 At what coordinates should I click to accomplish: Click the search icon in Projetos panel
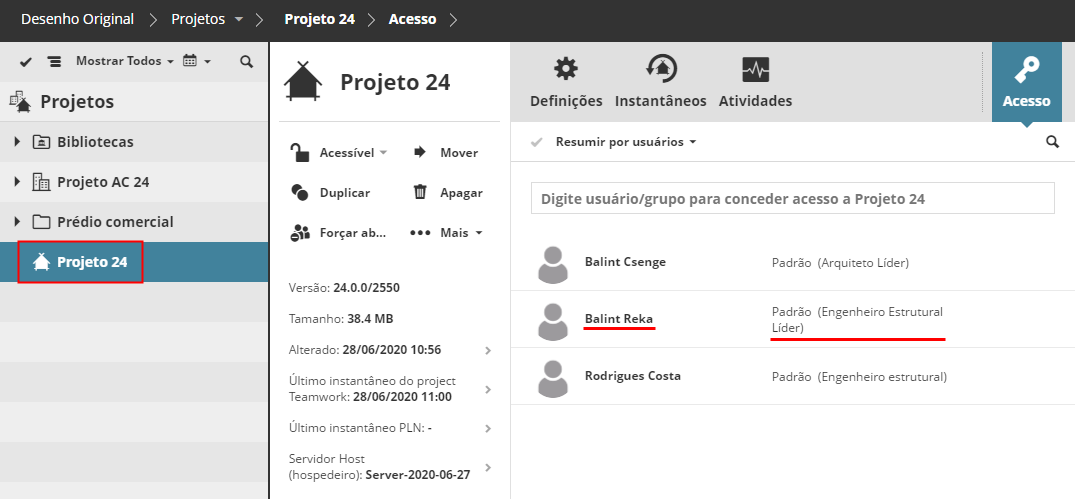point(247,62)
